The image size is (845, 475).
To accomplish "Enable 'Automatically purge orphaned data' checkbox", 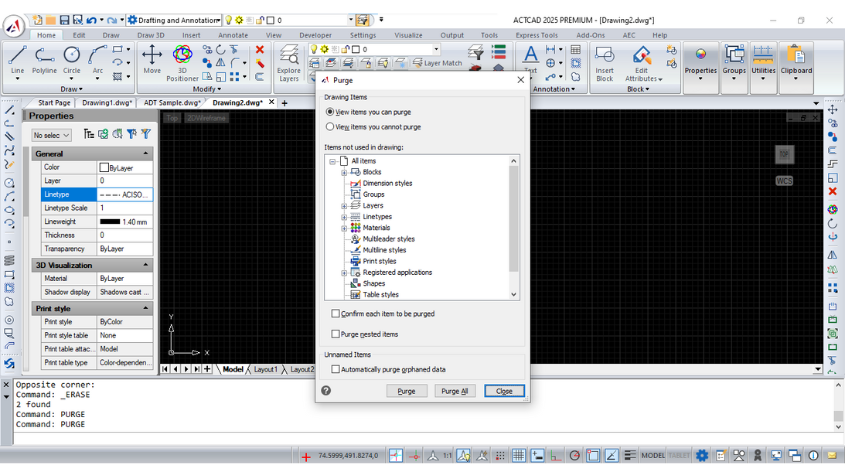I will point(335,369).
